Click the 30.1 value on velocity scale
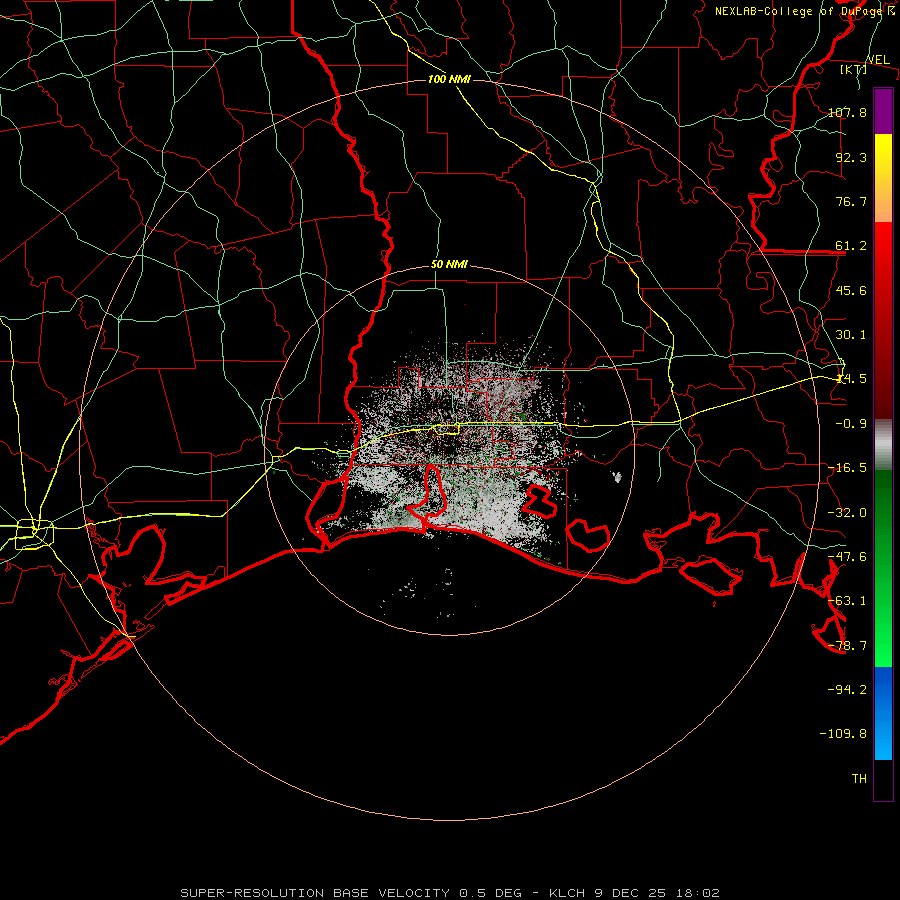Viewport: 900px width, 900px height. click(x=851, y=335)
